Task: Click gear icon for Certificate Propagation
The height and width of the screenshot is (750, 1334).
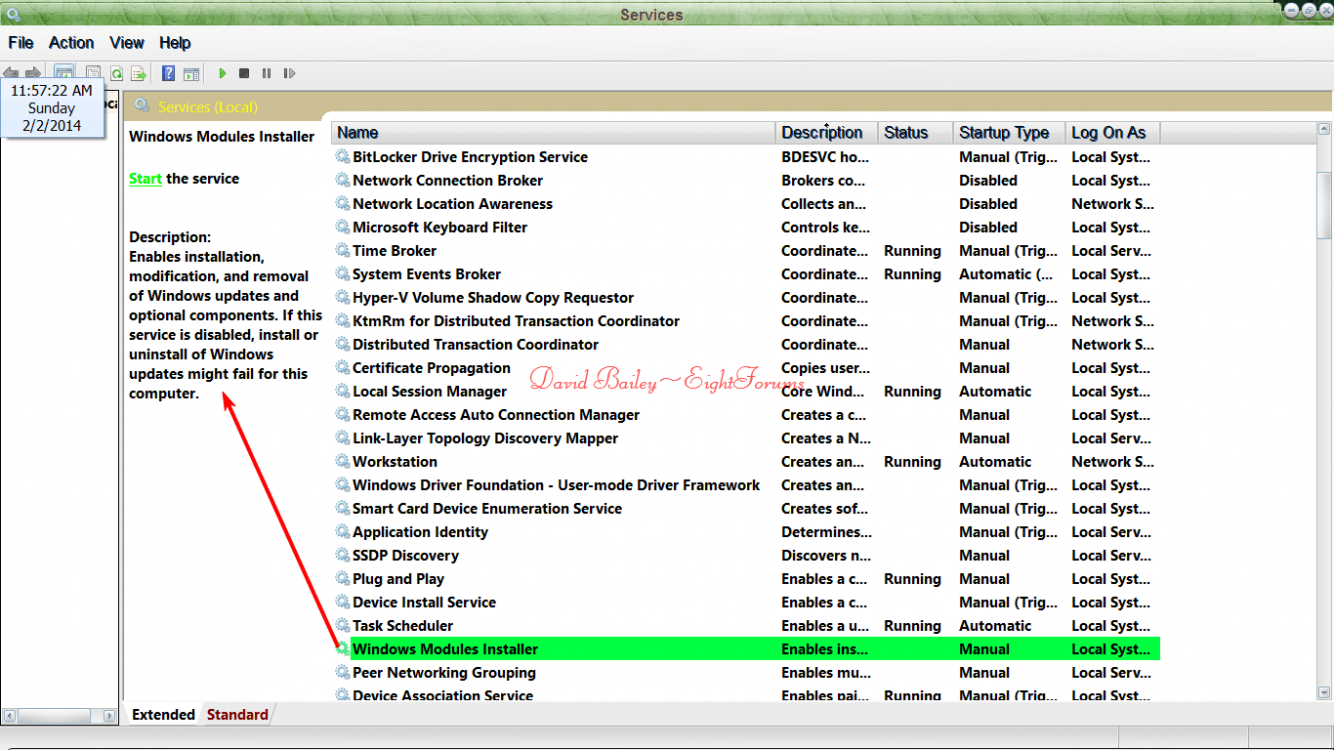Action: pos(343,368)
